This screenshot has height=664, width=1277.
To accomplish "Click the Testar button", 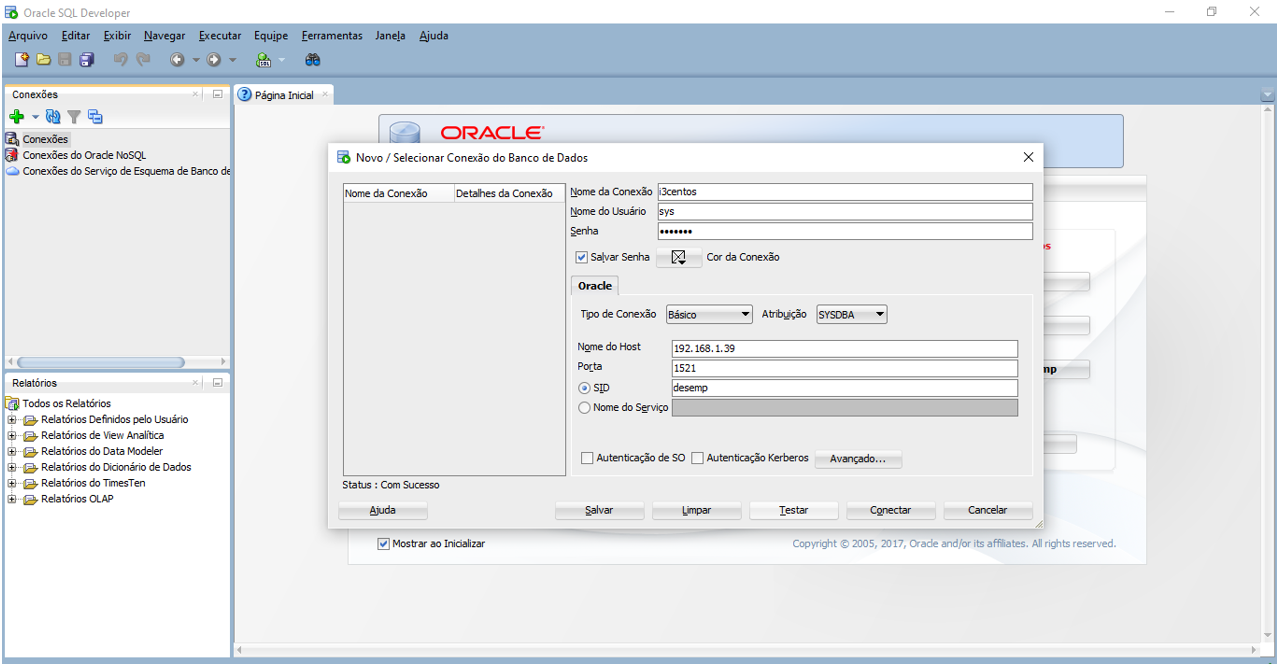I will (x=794, y=510).
